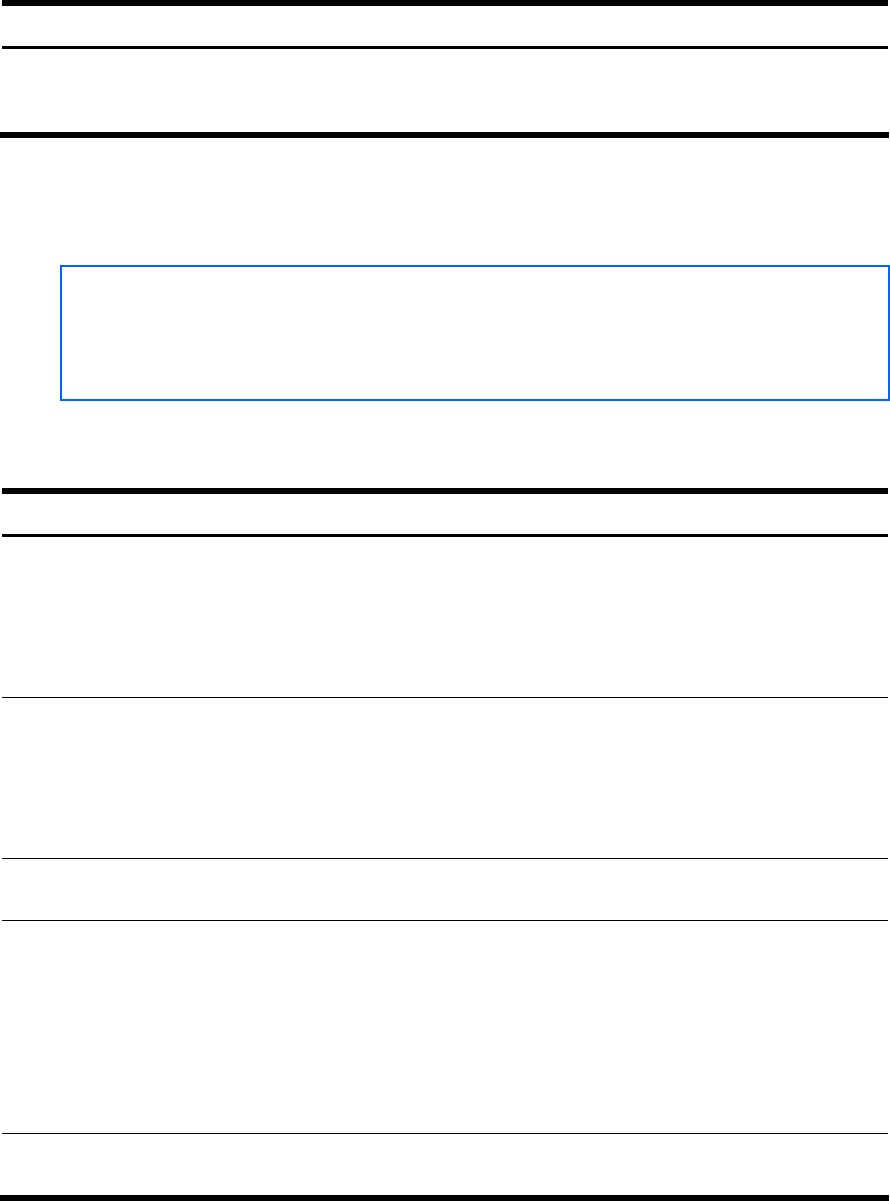Image resolution: width=890 pixels, height=1201 pixels.
Task: Click the white gap above the blue box
Action: click(445, 200)
